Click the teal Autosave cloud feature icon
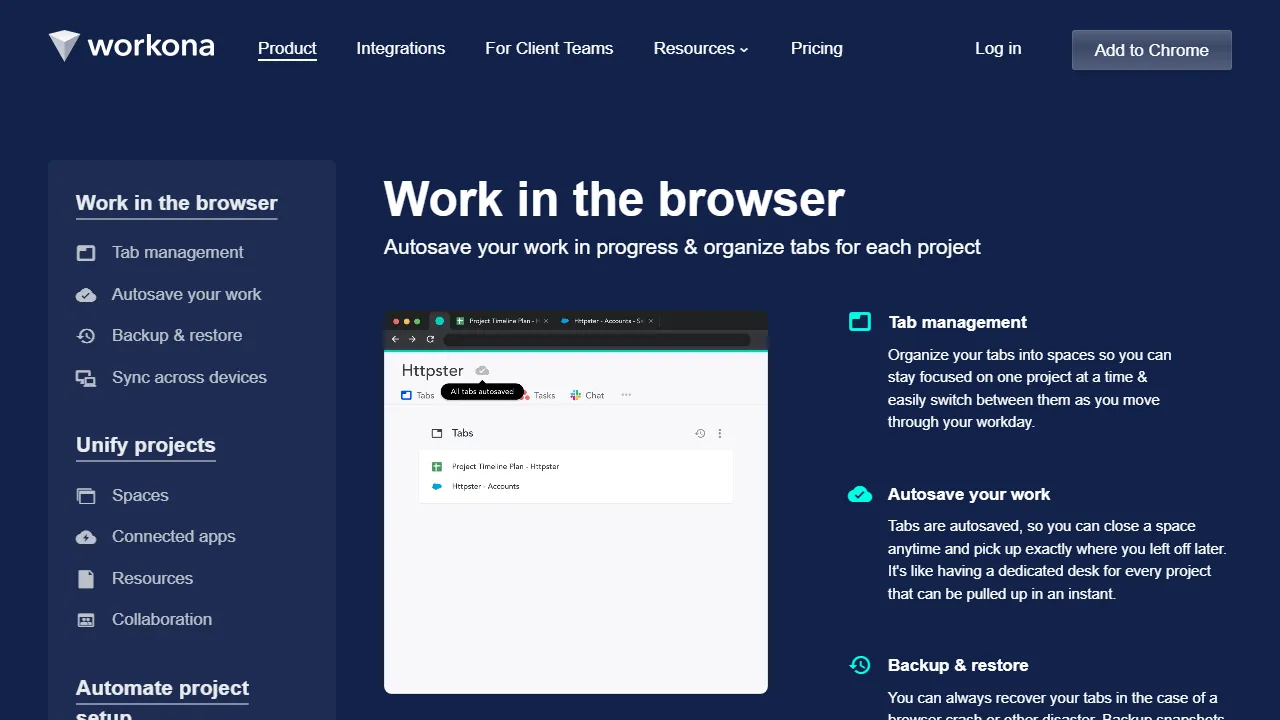Viewport: 1280px width, 720px height. (860, 494)
